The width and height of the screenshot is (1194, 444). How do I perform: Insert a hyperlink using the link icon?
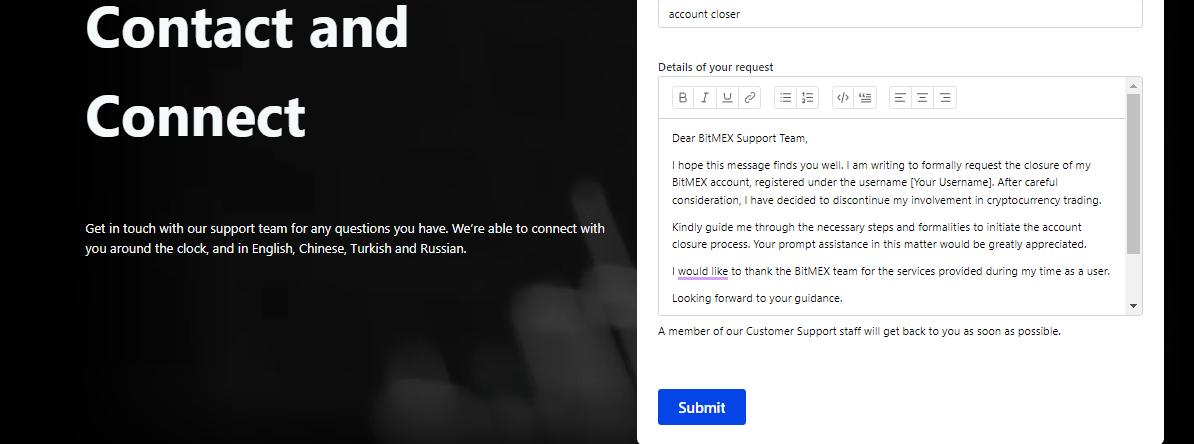[x=749, y=97]
